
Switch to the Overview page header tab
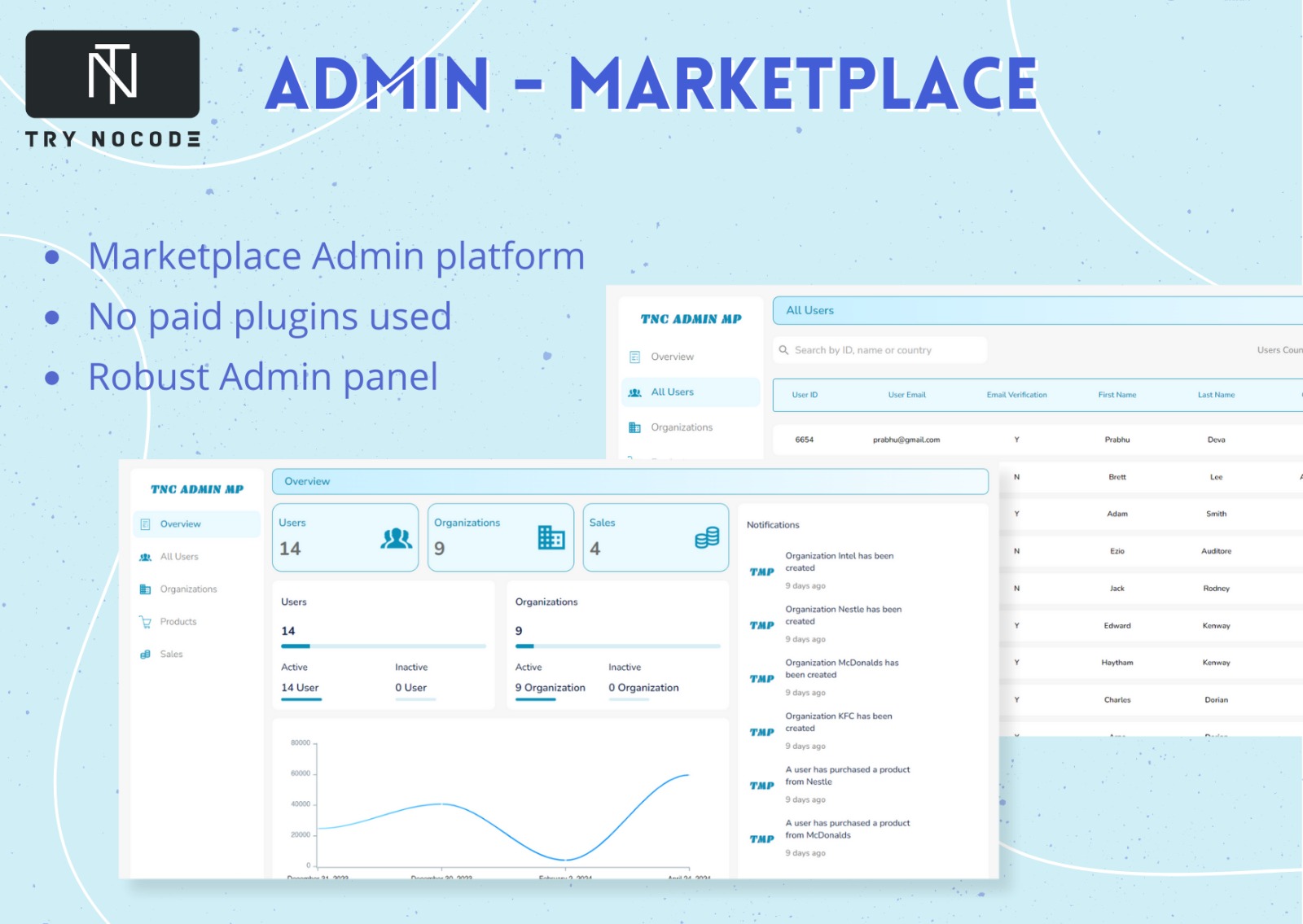(308, 481)
